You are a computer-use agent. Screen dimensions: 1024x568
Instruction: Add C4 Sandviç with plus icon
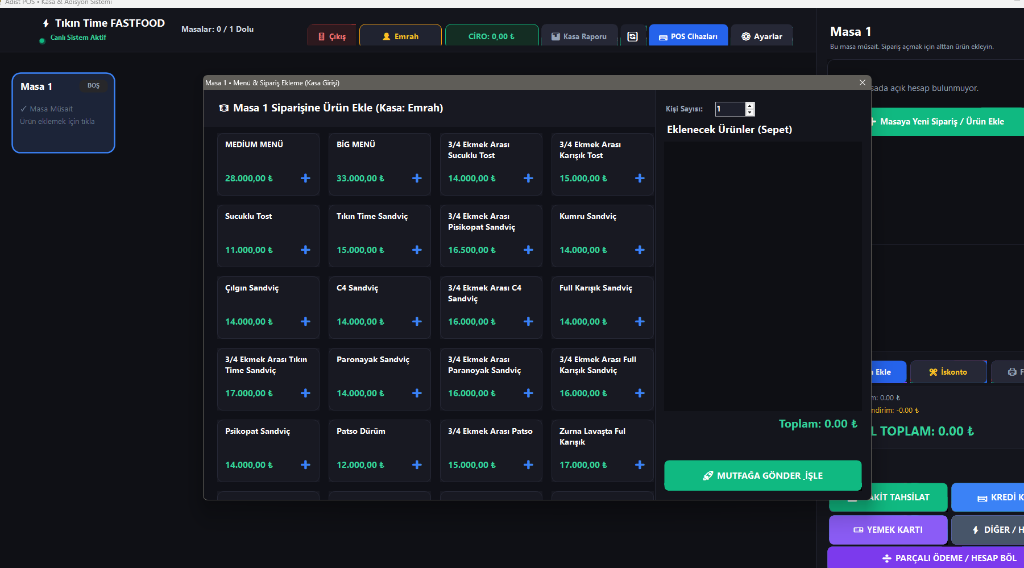click(417, 322)
